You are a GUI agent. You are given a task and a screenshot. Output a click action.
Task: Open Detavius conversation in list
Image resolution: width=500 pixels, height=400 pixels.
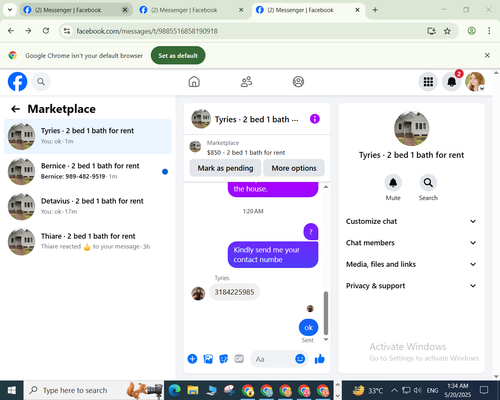88,206
